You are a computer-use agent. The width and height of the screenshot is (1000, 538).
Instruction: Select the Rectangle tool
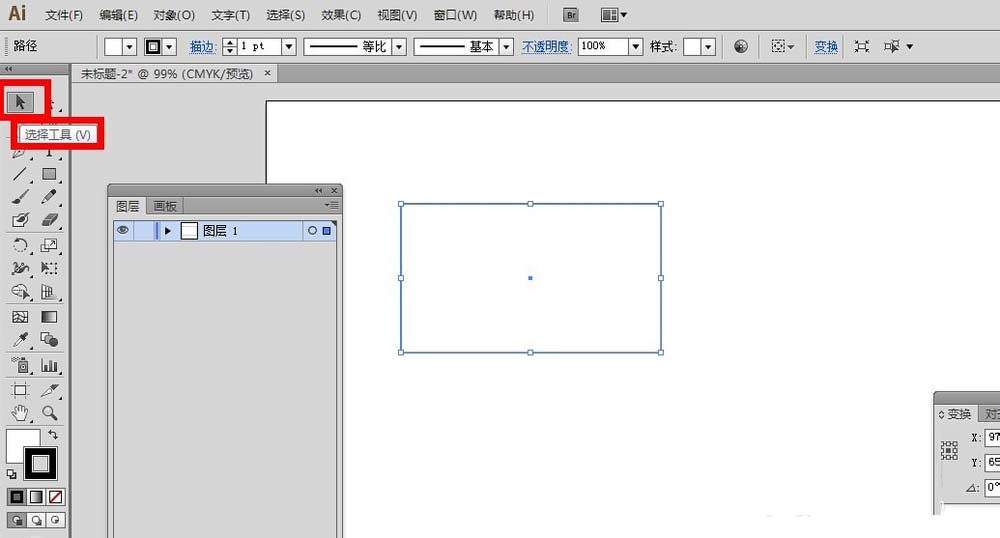[49, 174]
